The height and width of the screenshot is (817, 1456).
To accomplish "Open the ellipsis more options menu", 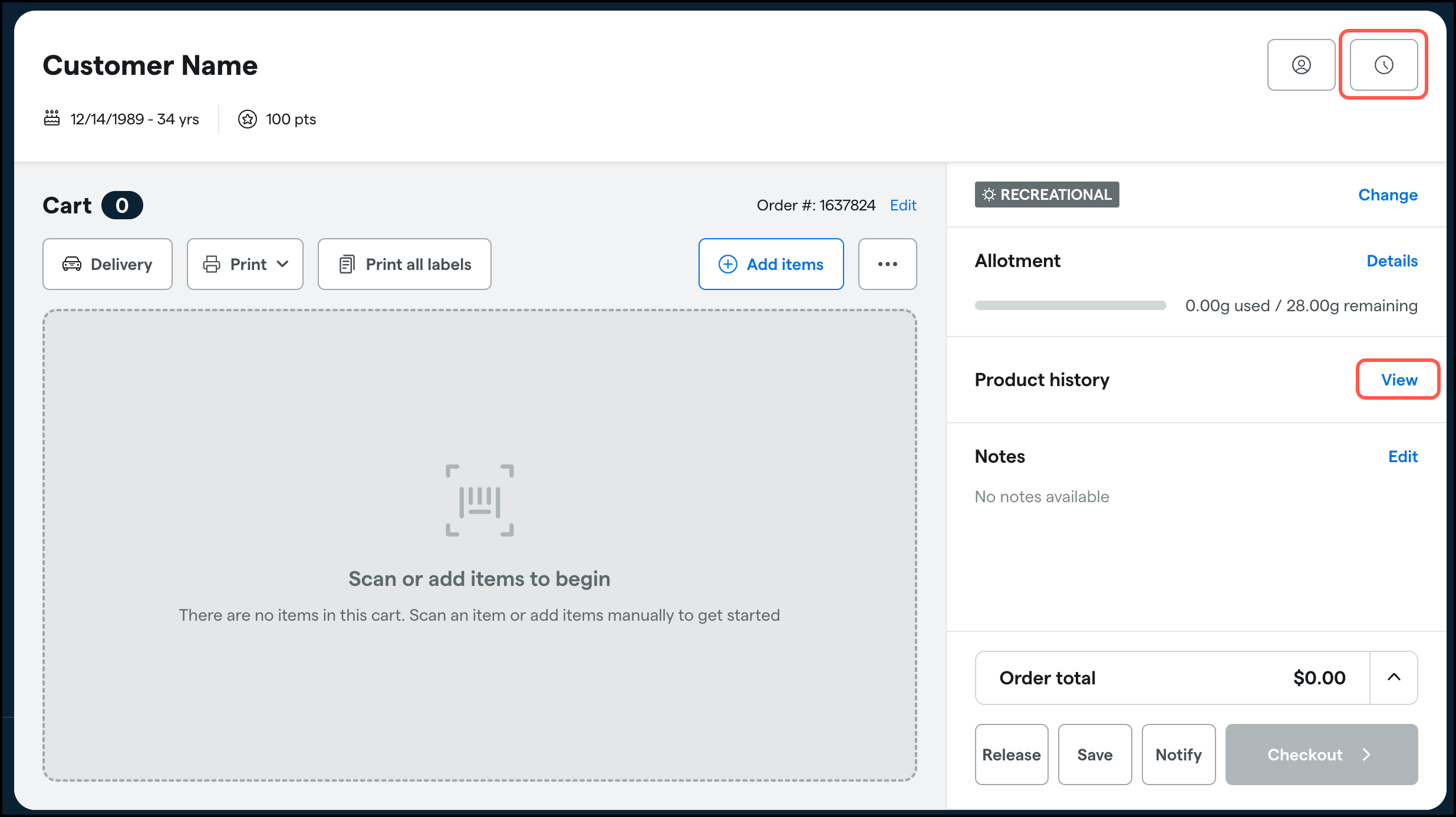I will [887, 264].
